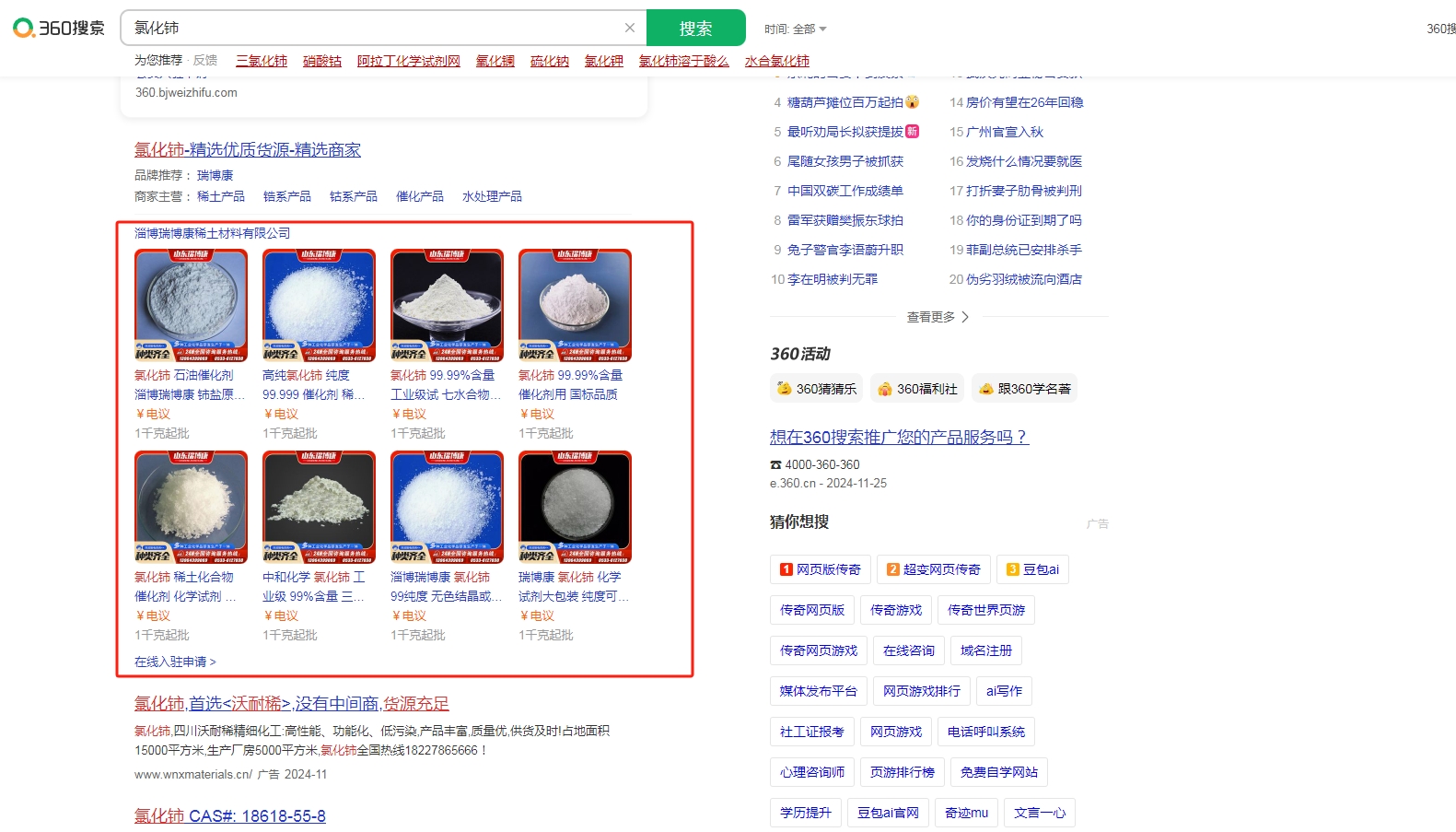The width and height of the screenshot is (1456, 832).
Task: Click the 想在360搜索推广您的产品服务吗 link
Action: point(899,437)
